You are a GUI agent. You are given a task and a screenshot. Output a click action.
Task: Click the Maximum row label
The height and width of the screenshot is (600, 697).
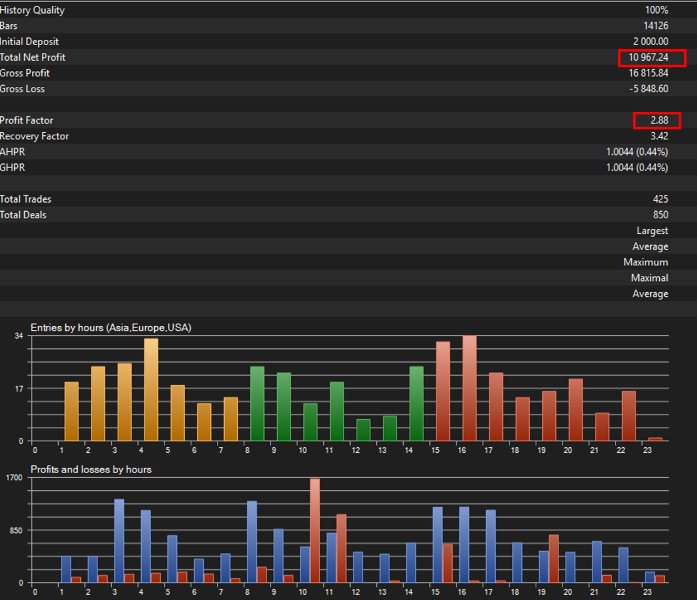[x=645, y=262]
